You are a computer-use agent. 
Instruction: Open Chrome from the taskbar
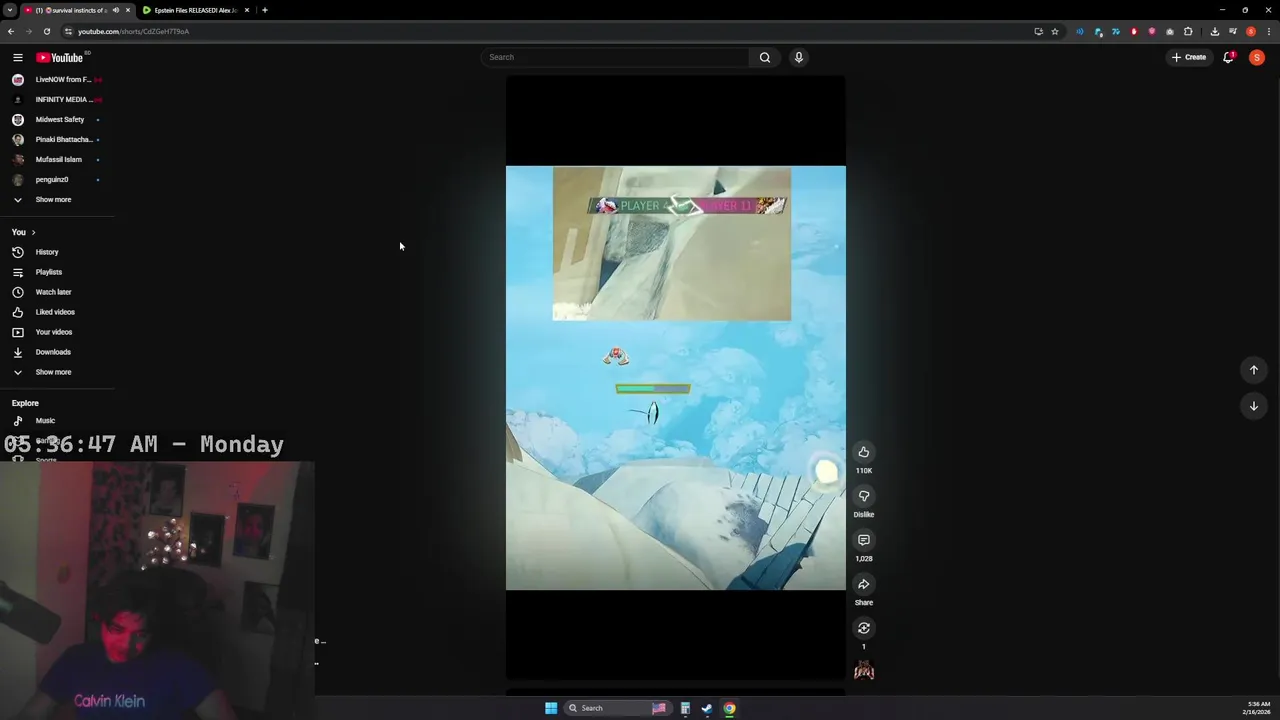(x=729, y=708)
